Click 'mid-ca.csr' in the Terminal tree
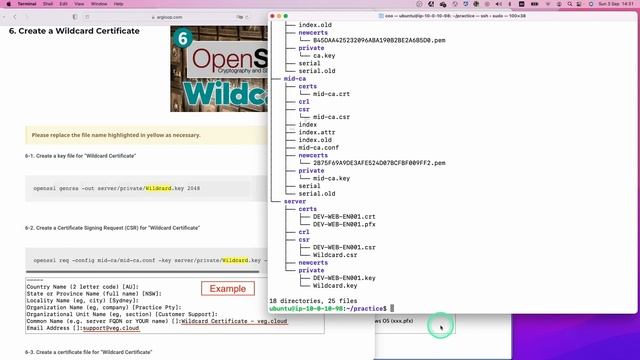The width and height of the screenshot is (640, 360). coord(331,117)
